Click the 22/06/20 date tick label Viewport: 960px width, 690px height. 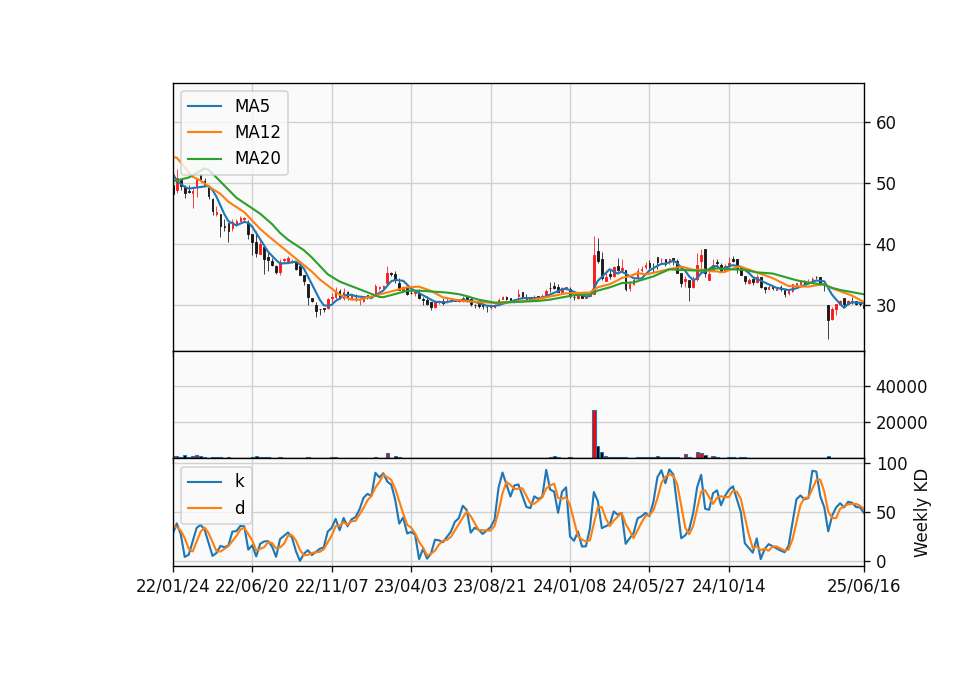coord(252,586)
